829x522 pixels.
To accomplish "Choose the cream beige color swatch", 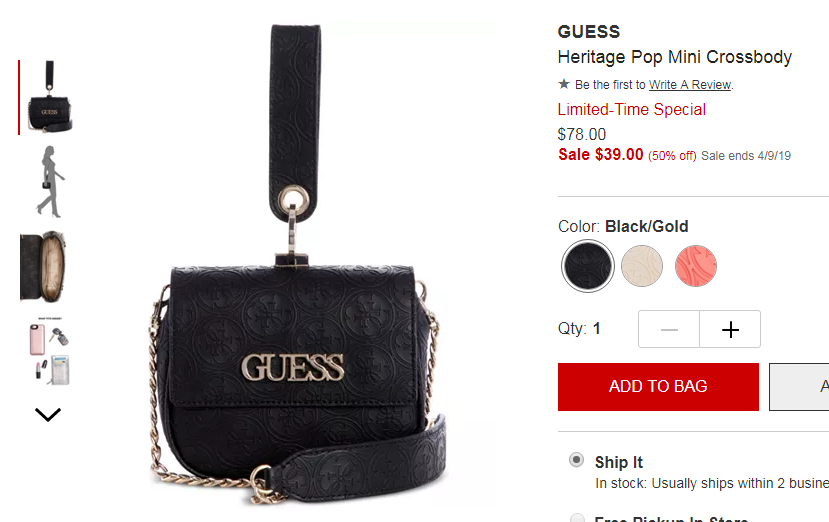I will point(642,266).
